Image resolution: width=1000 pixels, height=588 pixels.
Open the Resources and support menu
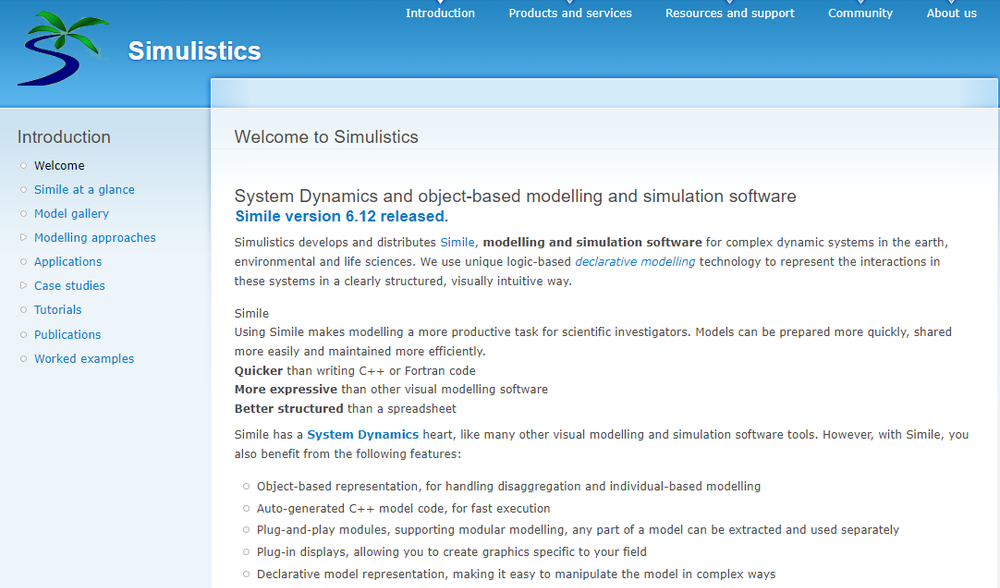[730, 13]
